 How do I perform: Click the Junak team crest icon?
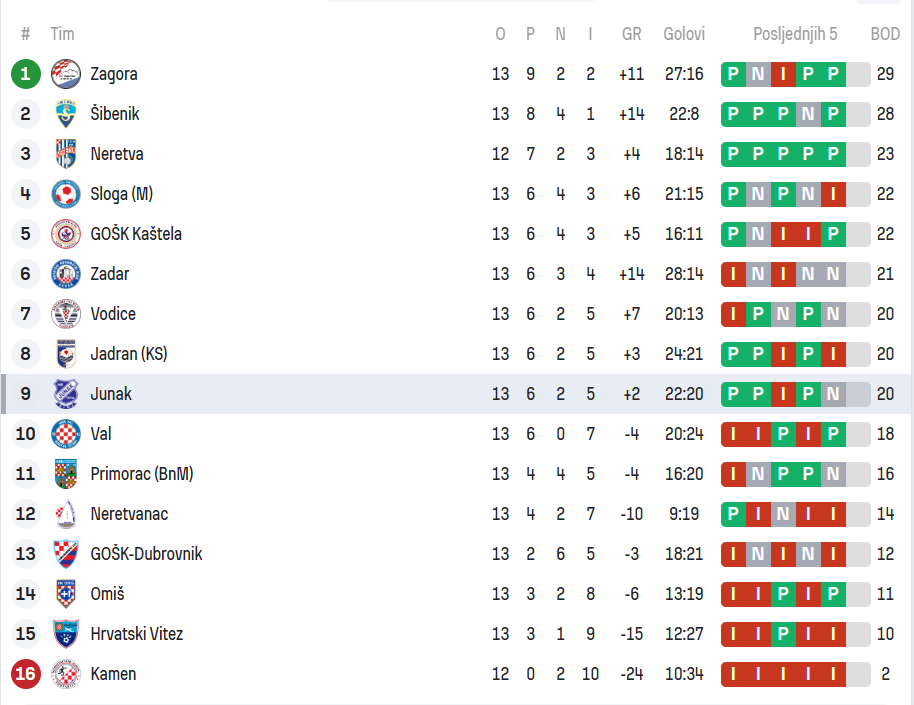click(66, 394)
